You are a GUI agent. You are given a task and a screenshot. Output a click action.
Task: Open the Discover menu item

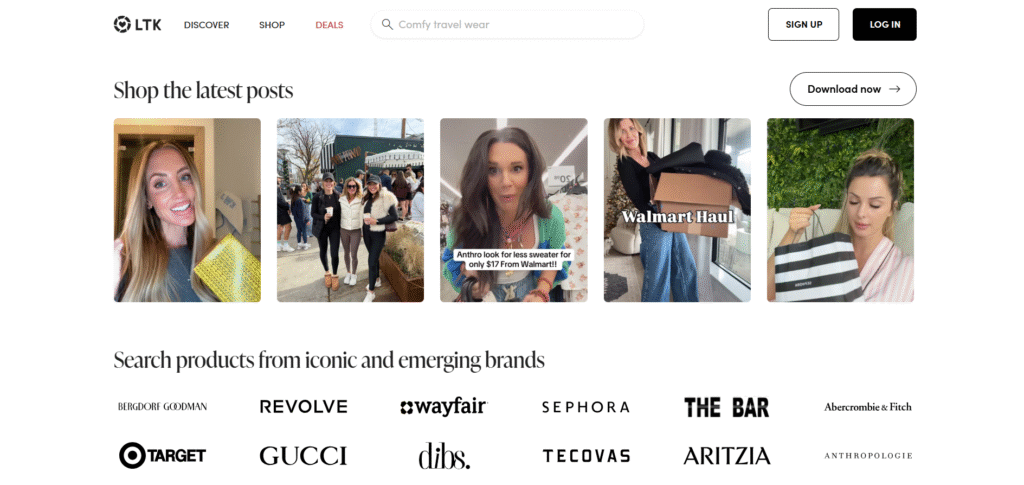[x=206, y=25]
